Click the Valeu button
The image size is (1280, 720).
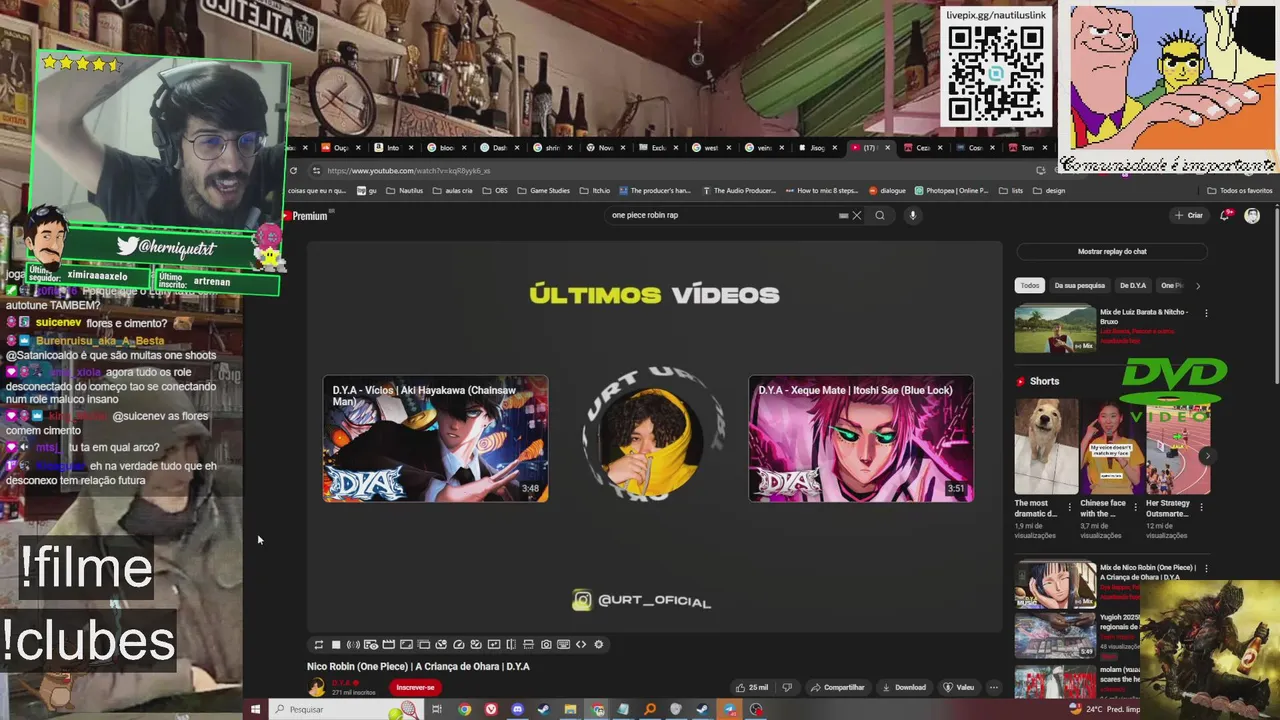click(958, 688)
